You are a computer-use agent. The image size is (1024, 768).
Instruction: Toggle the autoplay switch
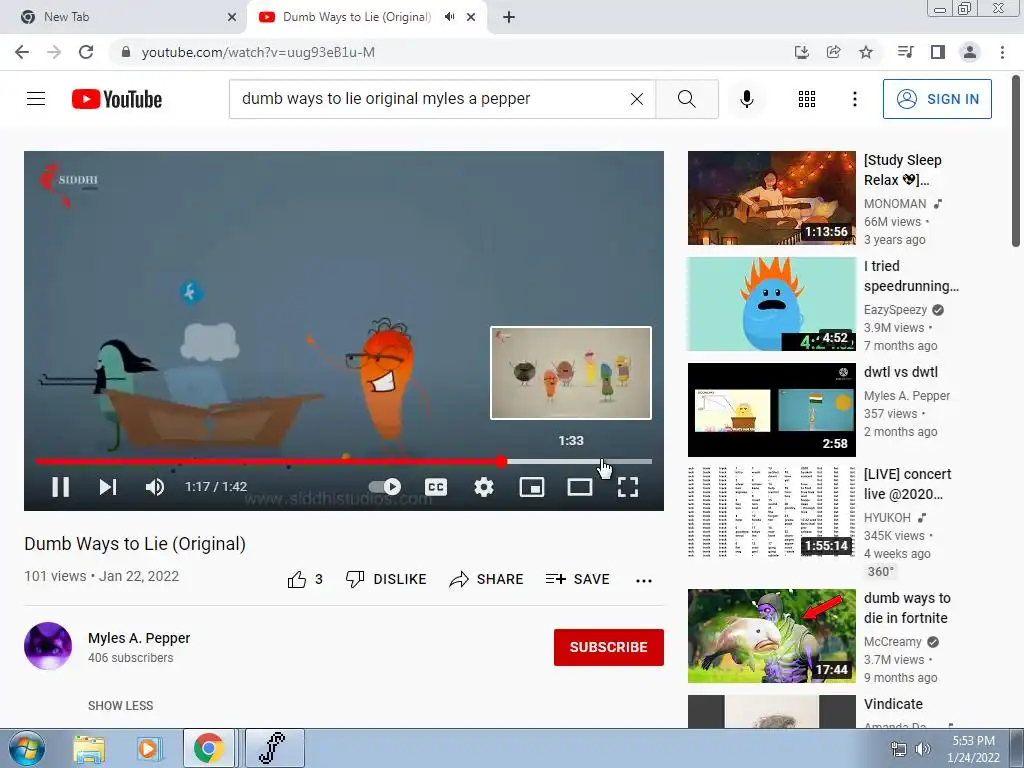click(385, 487)
